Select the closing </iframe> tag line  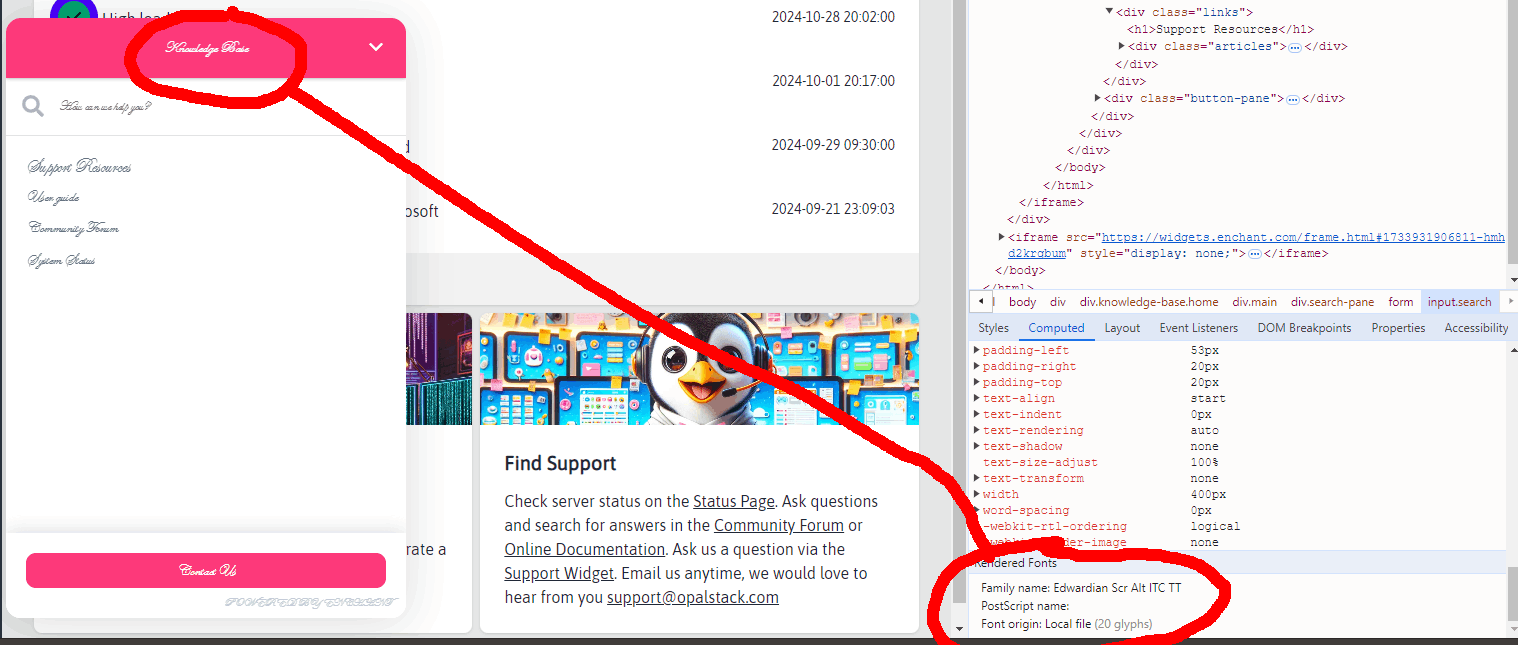click(1051, 202)
